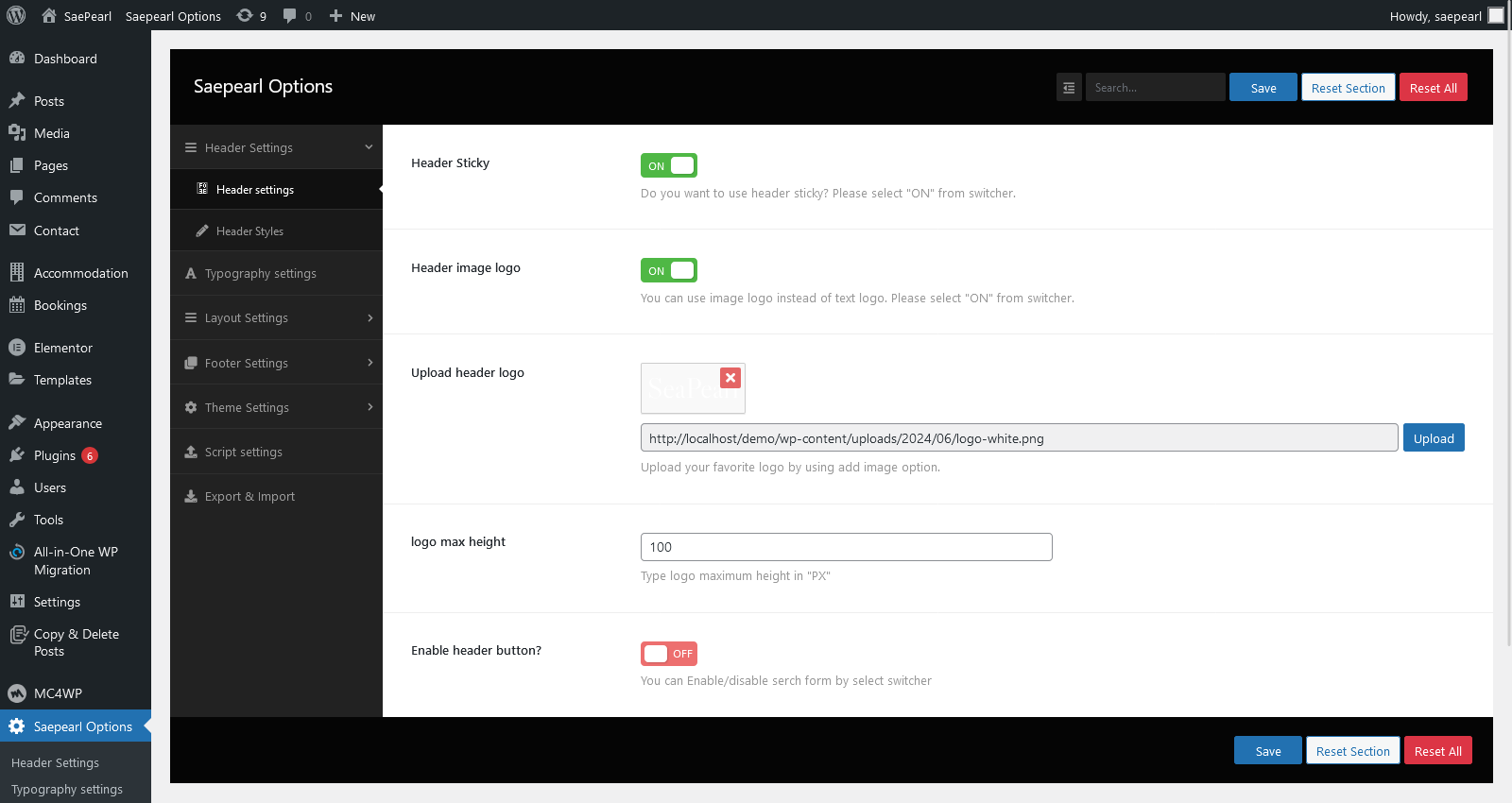Screen dimensions: 1512x803
Task: Toggle the Header Sticky switch
Action: coord(668,165)
